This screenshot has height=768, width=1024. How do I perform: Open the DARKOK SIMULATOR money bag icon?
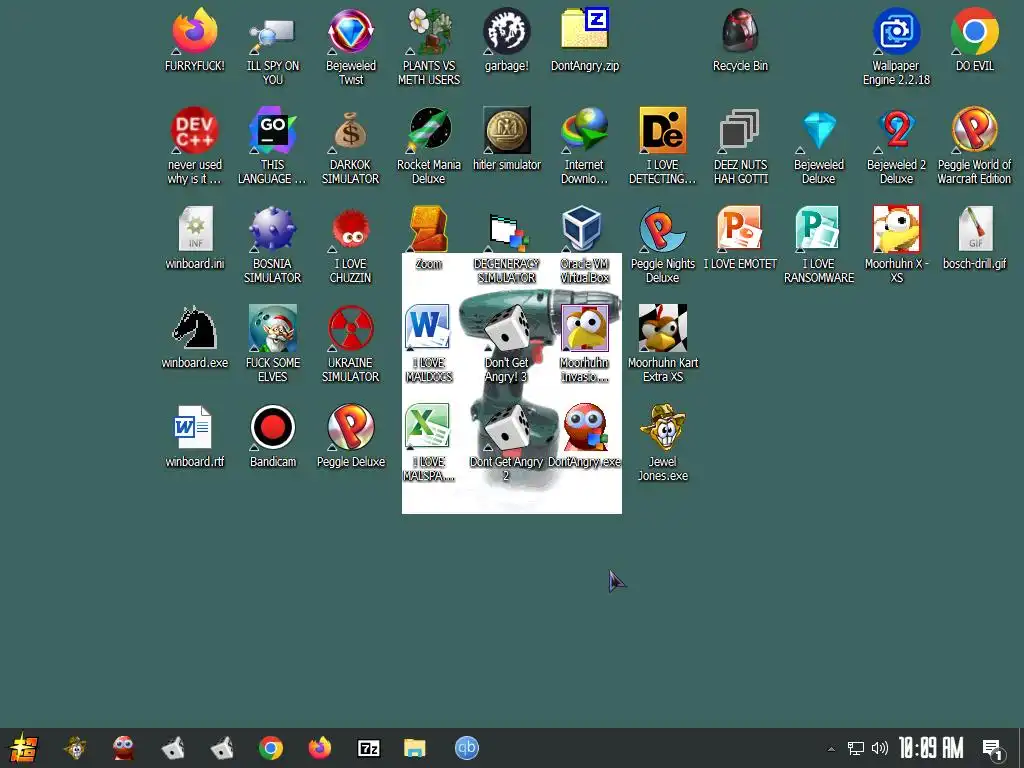[351, 146]
